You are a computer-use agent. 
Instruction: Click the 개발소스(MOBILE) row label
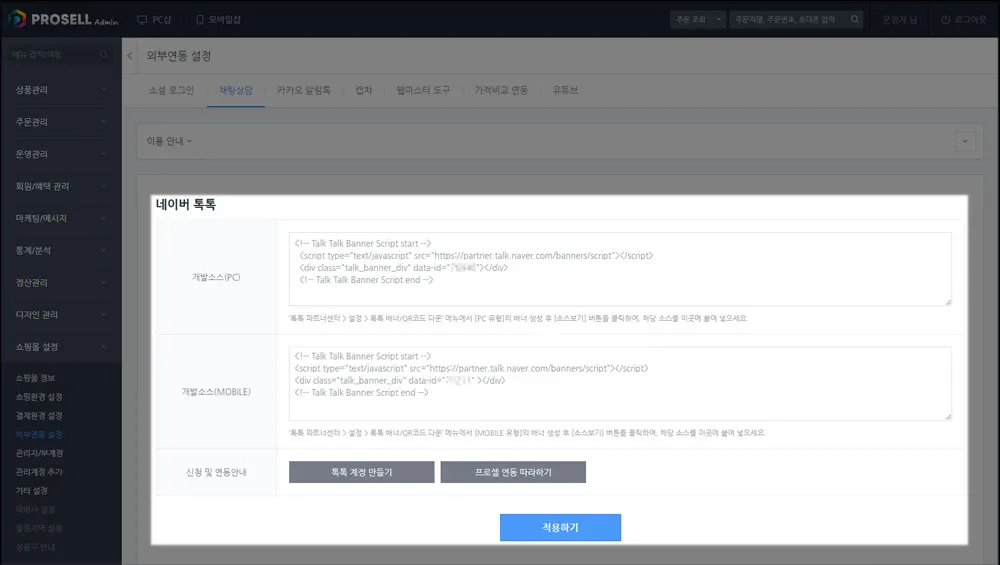[x=216, y=392]
